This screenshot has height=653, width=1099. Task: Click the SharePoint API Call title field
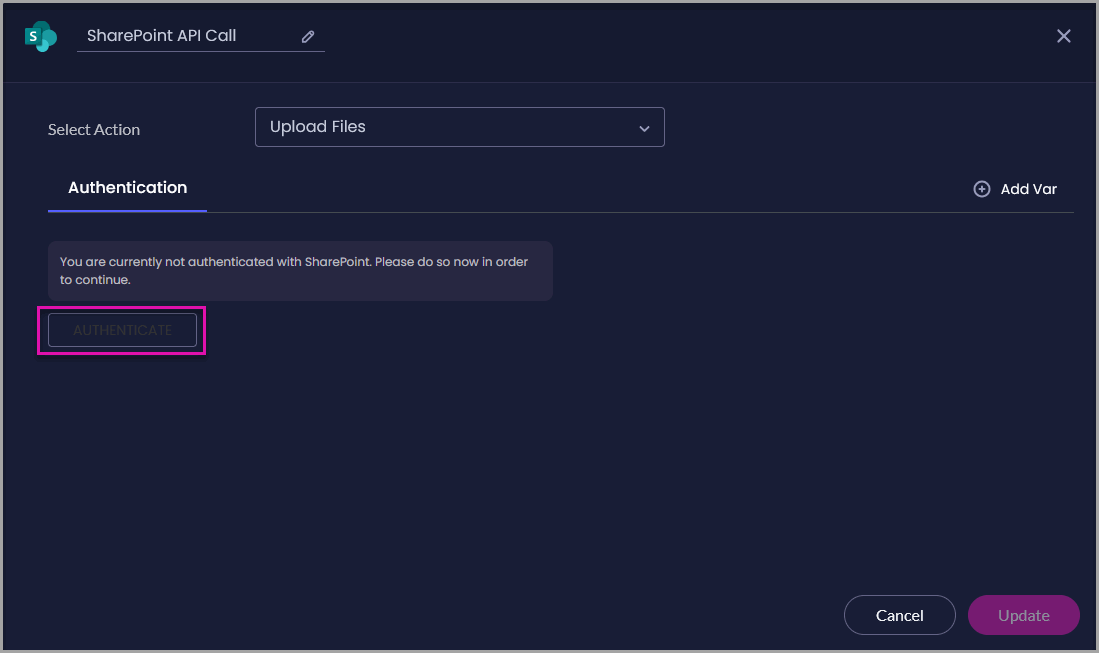point(200,36)
